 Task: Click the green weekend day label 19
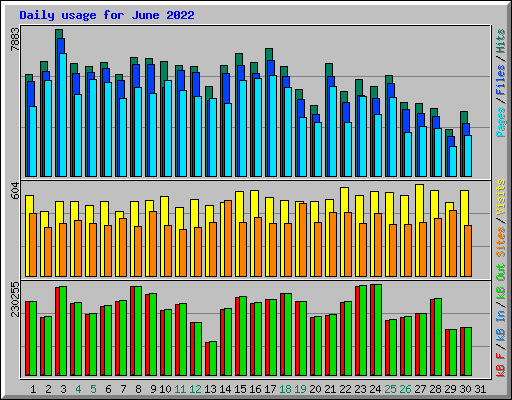pos(300,389)
